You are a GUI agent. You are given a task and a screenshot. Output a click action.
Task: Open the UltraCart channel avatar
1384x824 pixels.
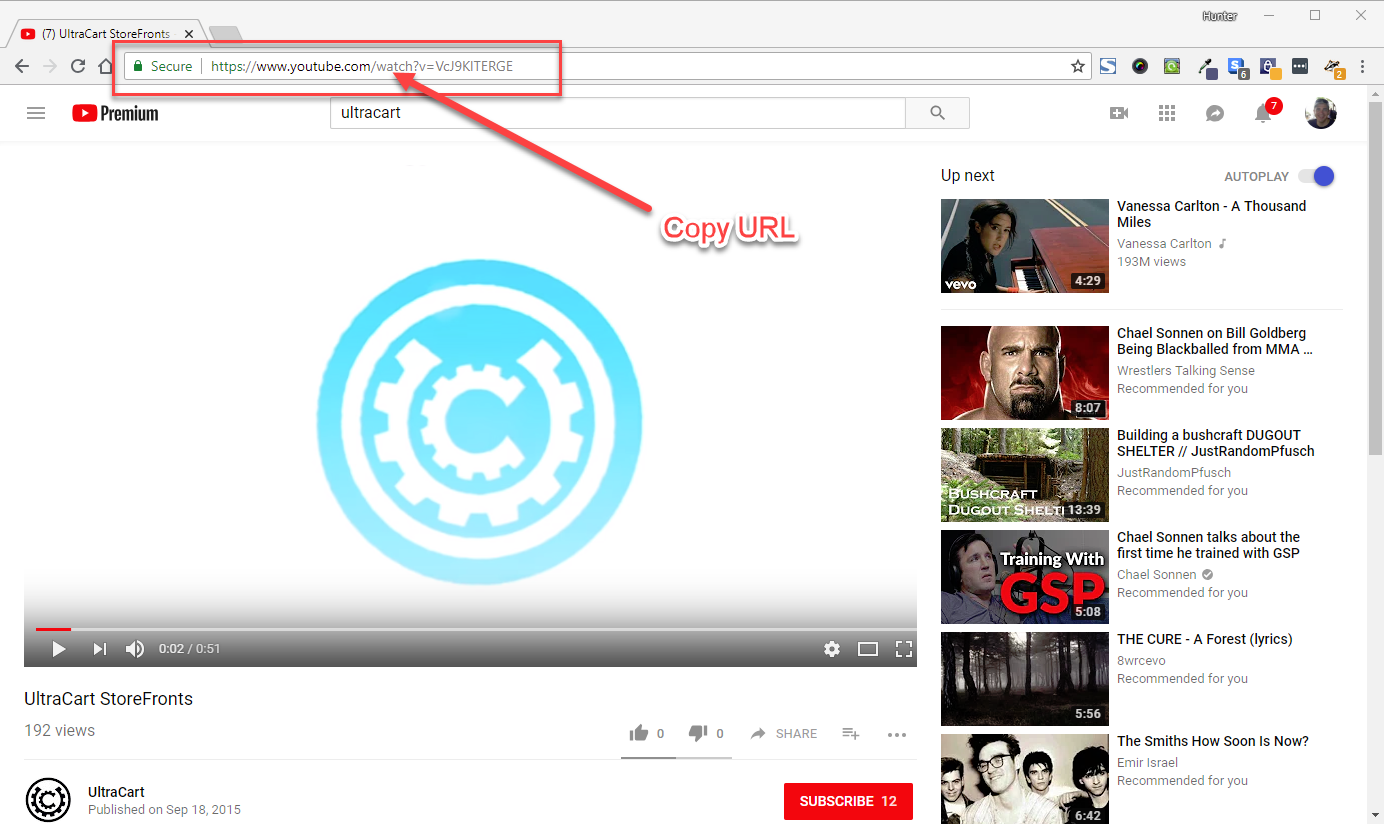click(x=48, y=800)
